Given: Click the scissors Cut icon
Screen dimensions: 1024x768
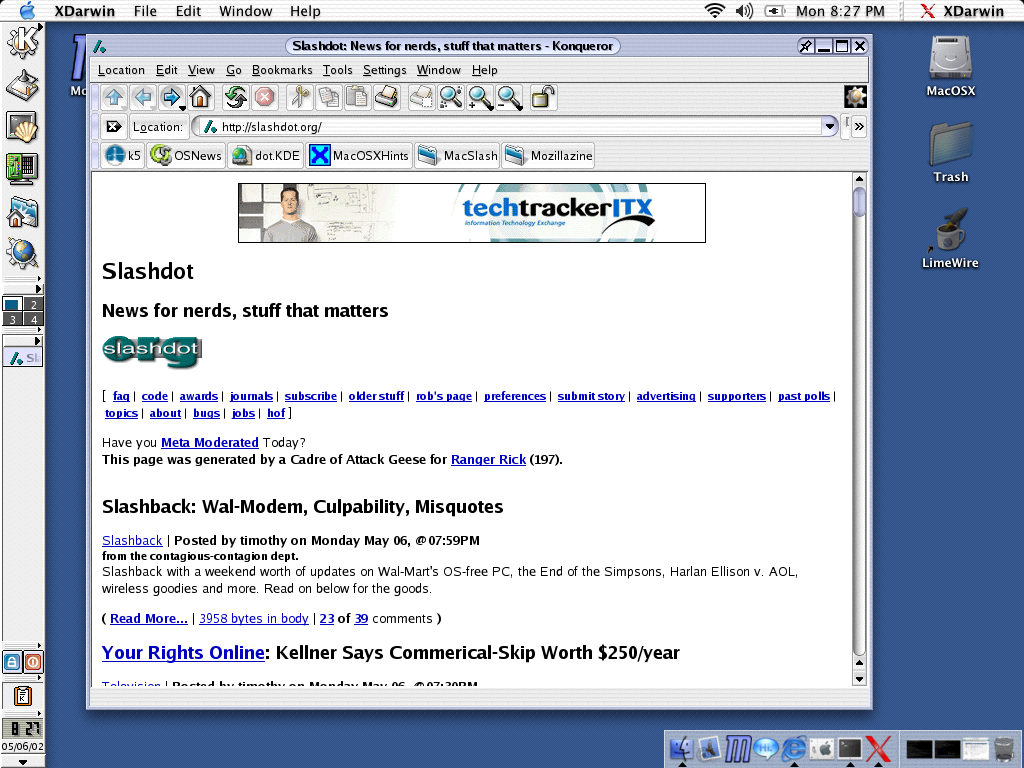Looking at the screenshot, I should 300,98.
